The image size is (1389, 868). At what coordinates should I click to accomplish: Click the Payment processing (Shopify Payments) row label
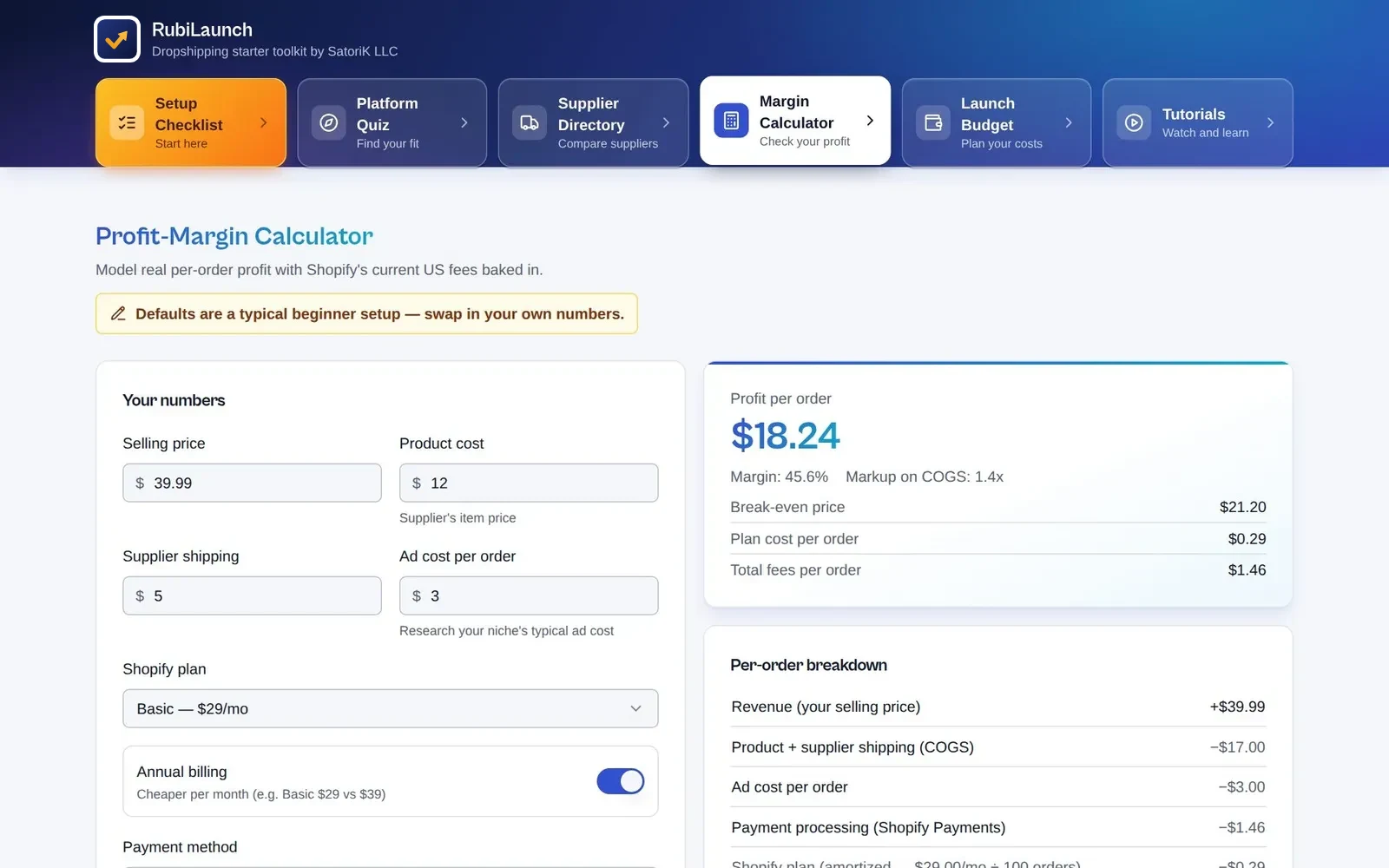pyautogui.click(x=868, y=827)
